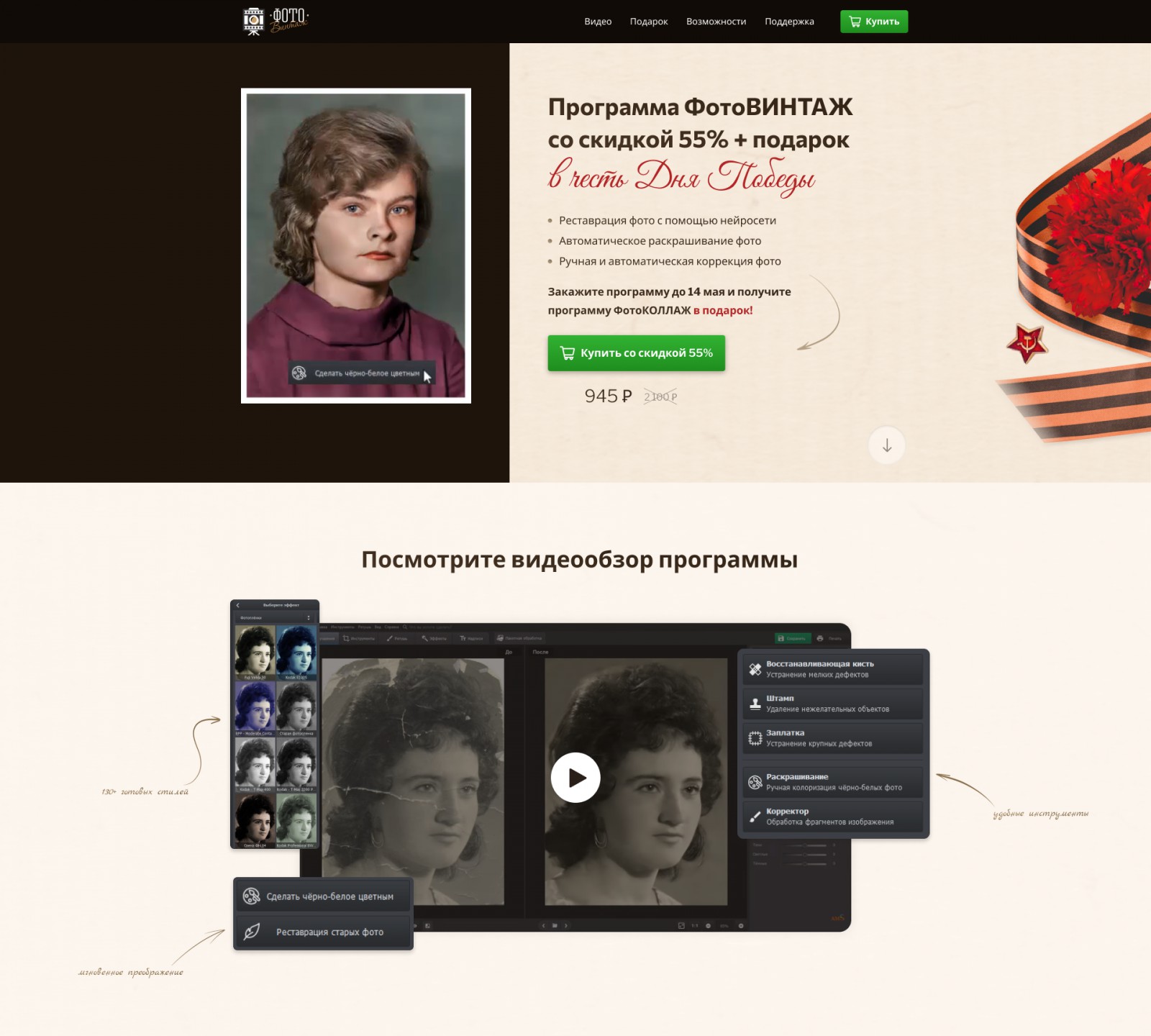This screenshot has height=1036, width=1151.
Task: Go to Возможности section
Action: (716, 22)
